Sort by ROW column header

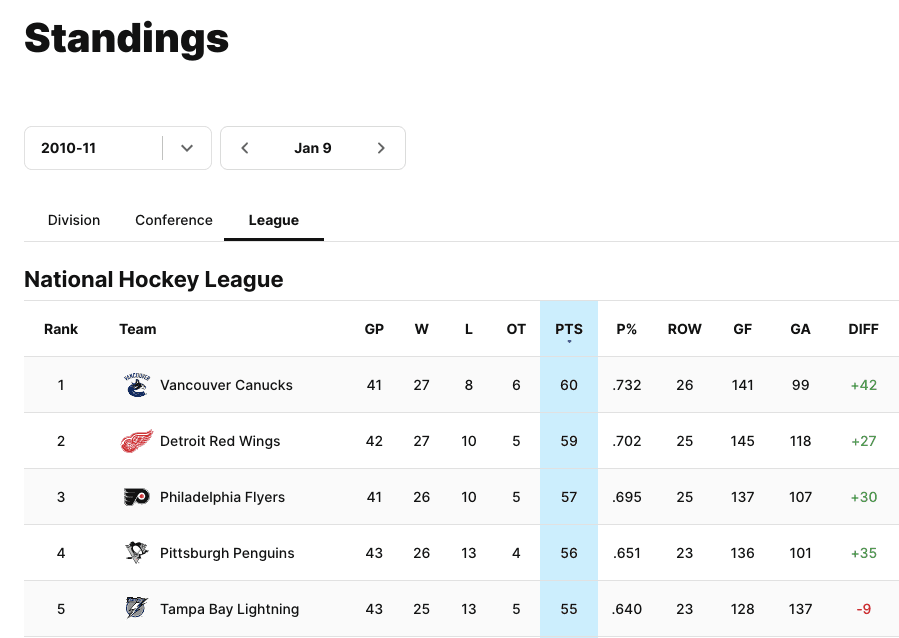[x=685, y=329]
